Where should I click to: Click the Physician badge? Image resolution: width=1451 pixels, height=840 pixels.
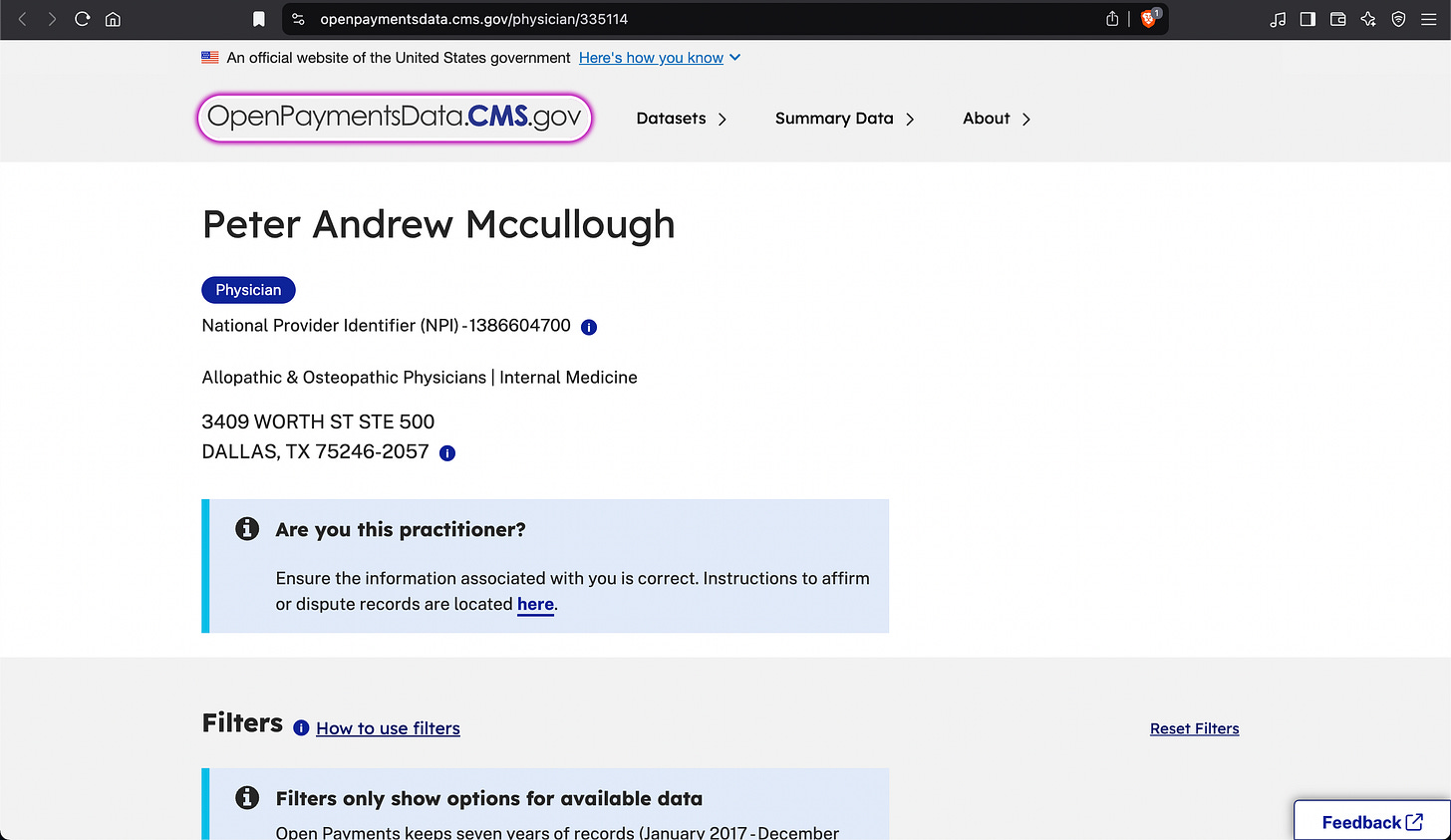click(248, 290)
